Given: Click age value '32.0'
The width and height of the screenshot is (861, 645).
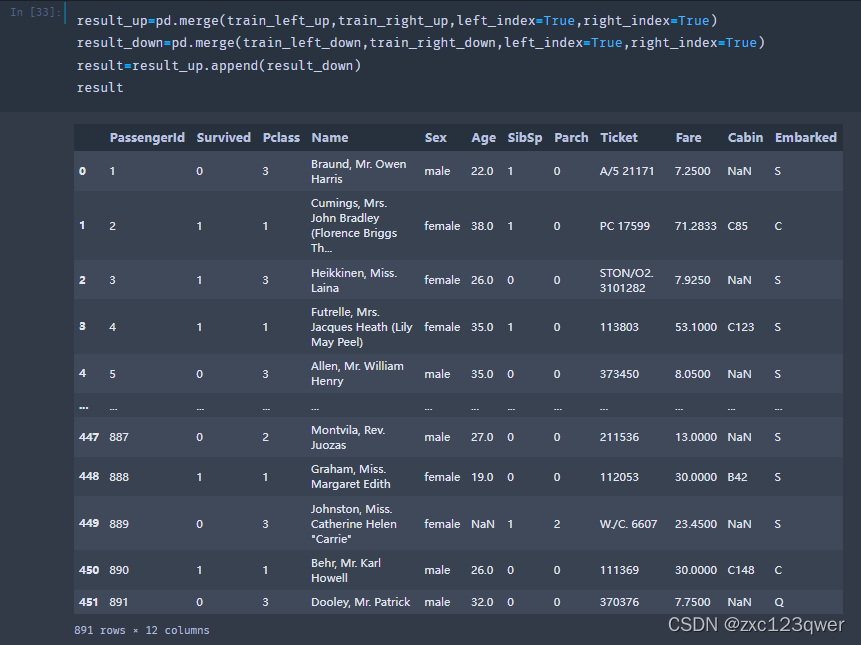Looking at the screenshot, I should click(x=482, y=602).
